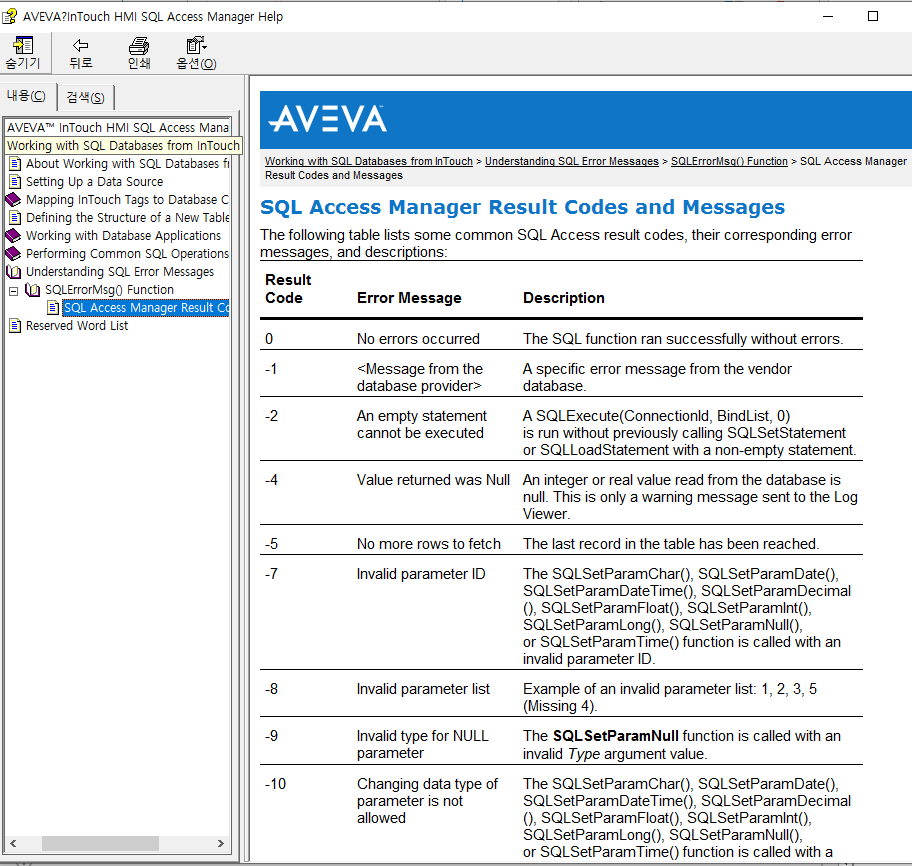
Task: Click the AVEVA logo banner
Action: click(x=327, y=119)
